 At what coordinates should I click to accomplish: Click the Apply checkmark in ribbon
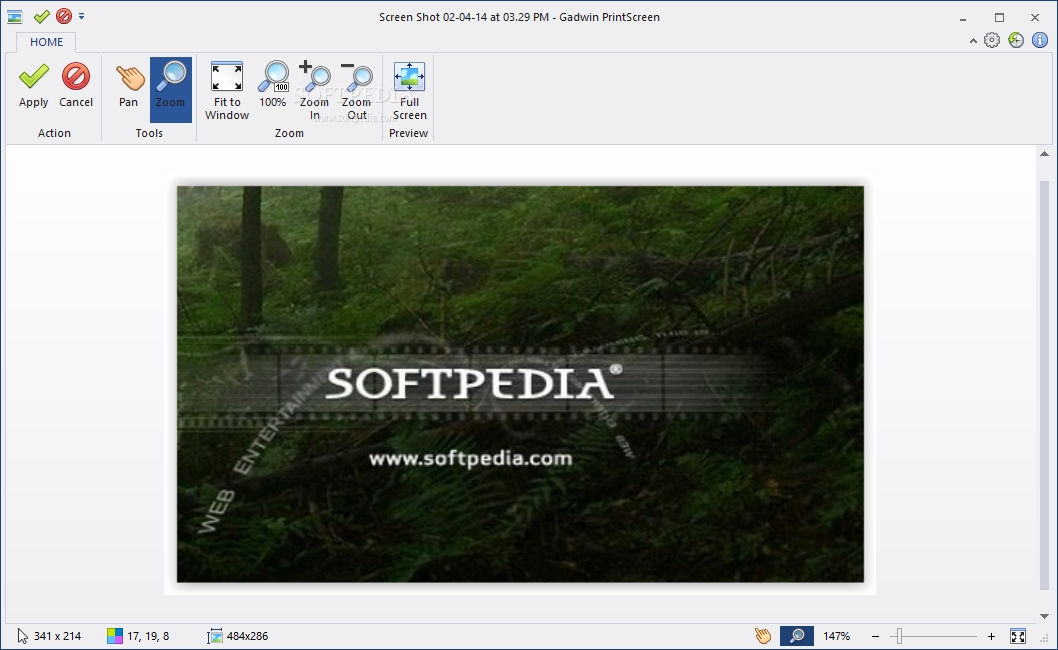(x=33, y=85)
